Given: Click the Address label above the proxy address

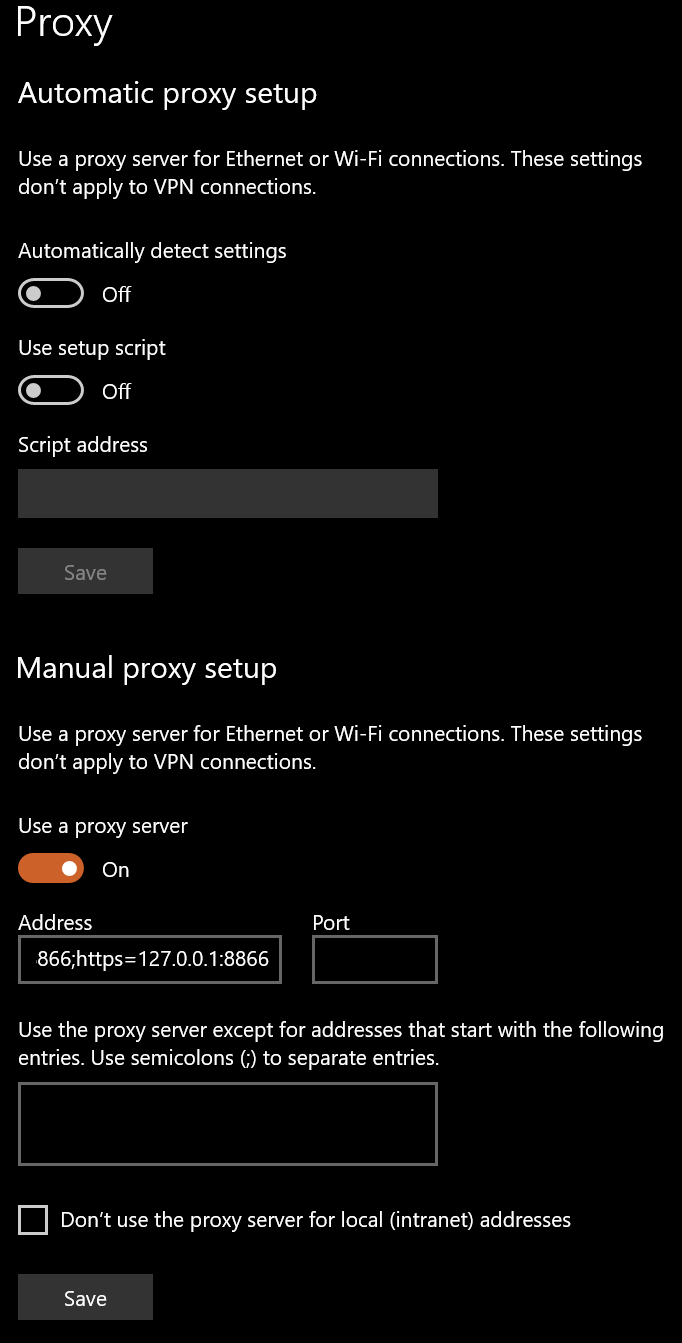Looking at the screenshot, I should click(x=55, y=923).
